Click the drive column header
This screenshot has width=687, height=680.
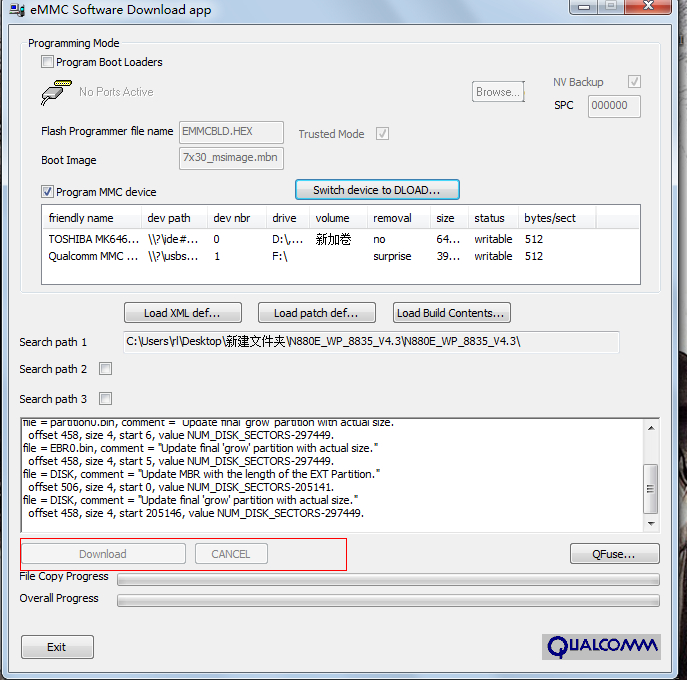coord(288,218)
